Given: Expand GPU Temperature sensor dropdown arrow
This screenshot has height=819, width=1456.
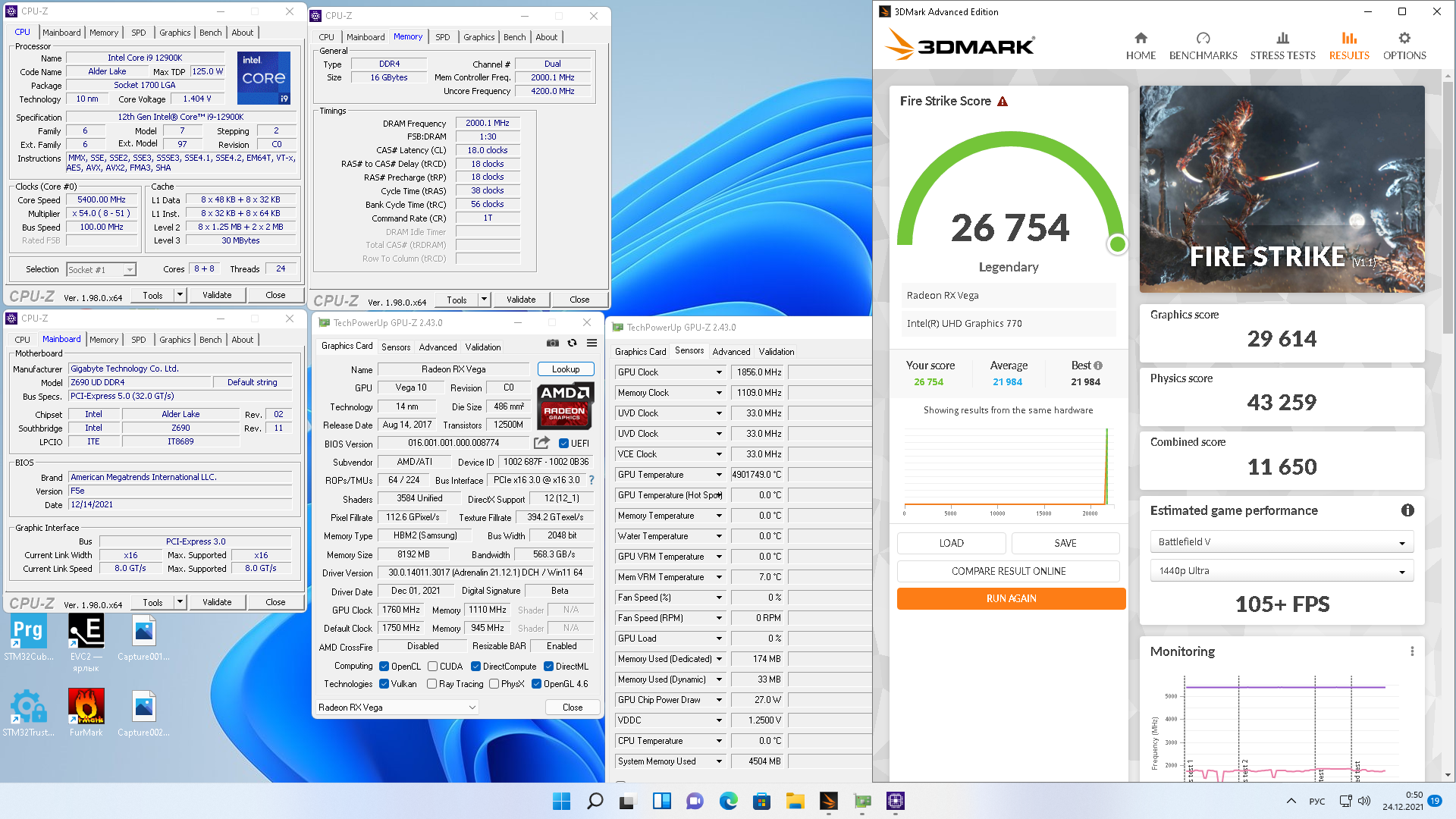Looking at the screenshot, I should coord(719,475).
